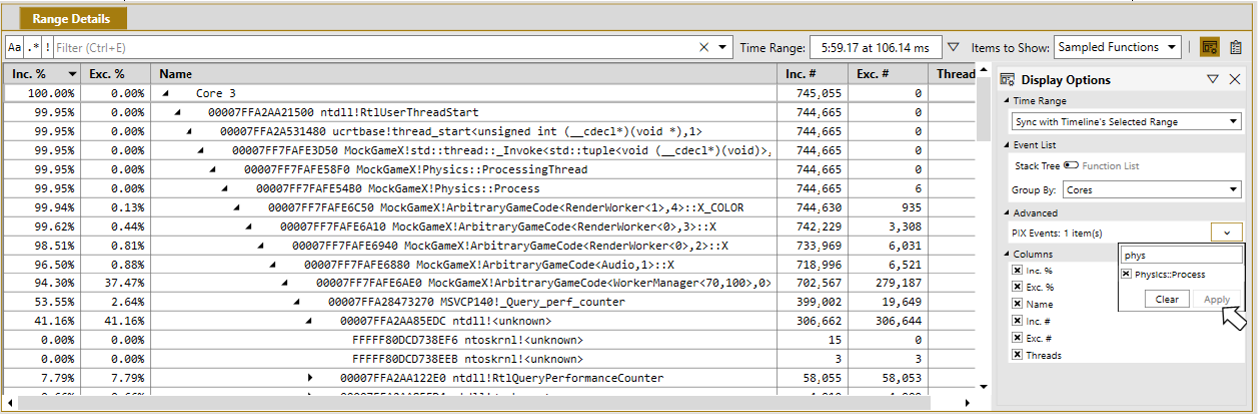Click the X next to the filter box
This screenshot has height=414, width=1258.
point(704,47)
